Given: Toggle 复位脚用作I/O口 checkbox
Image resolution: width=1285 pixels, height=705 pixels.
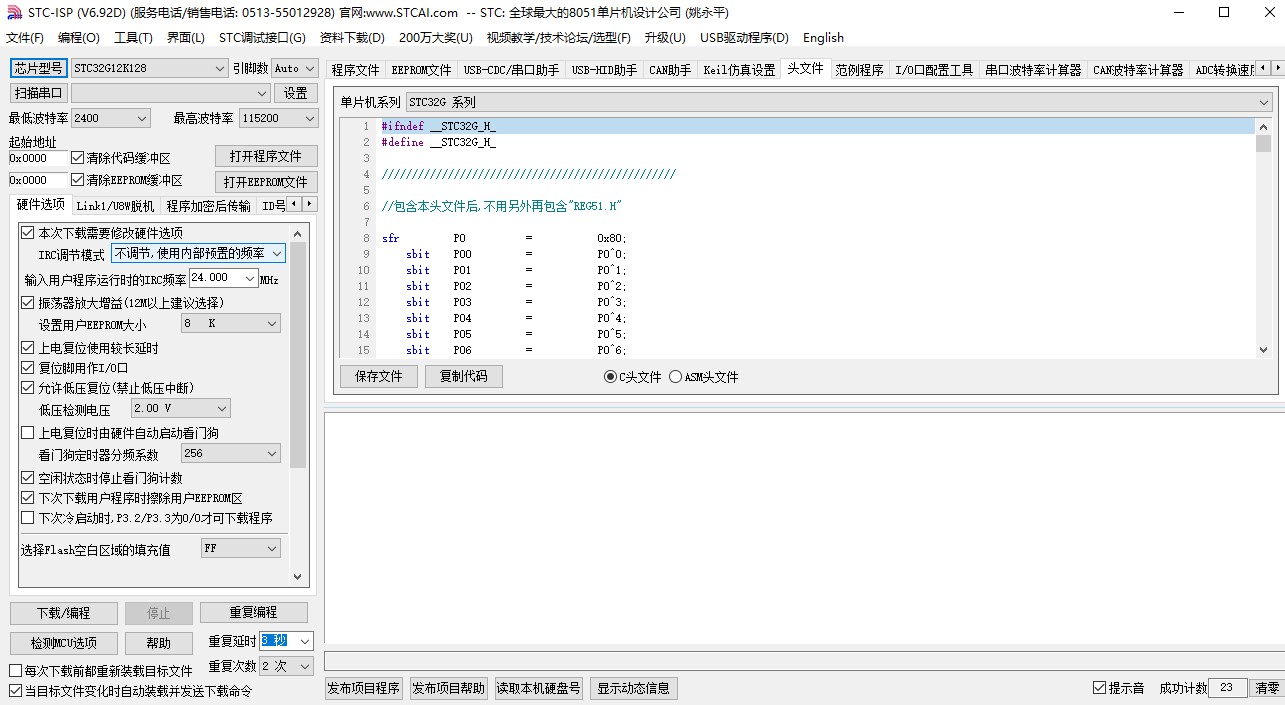Looking at the screenshot, I should 28,368.
